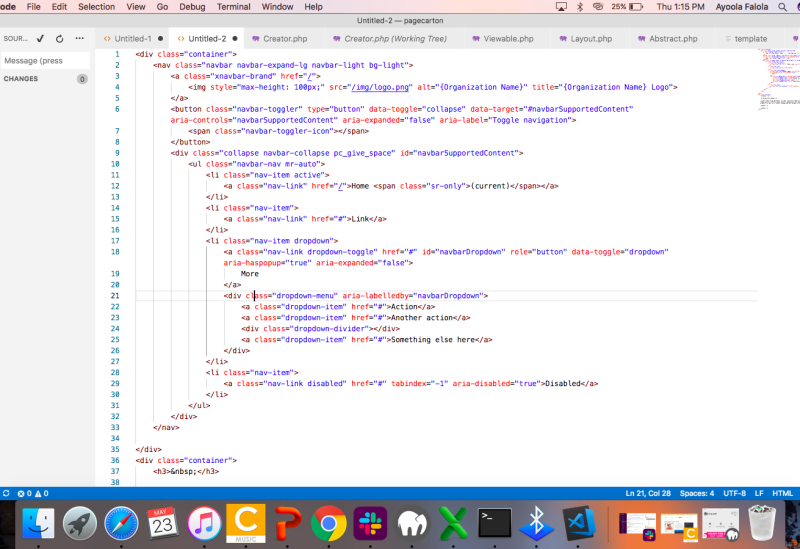Image resolution: width=800 pixels, height=549 pixels.
Task: Click the Ayoola Falola user name
Action: (741, 7)
